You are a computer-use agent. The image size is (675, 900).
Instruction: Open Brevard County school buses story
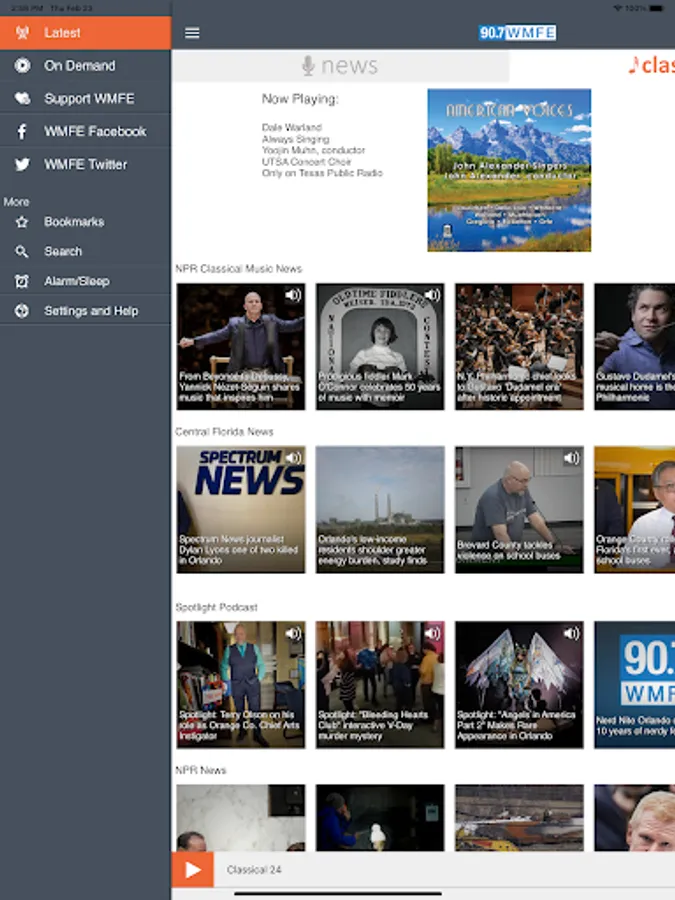coord(519,510)
